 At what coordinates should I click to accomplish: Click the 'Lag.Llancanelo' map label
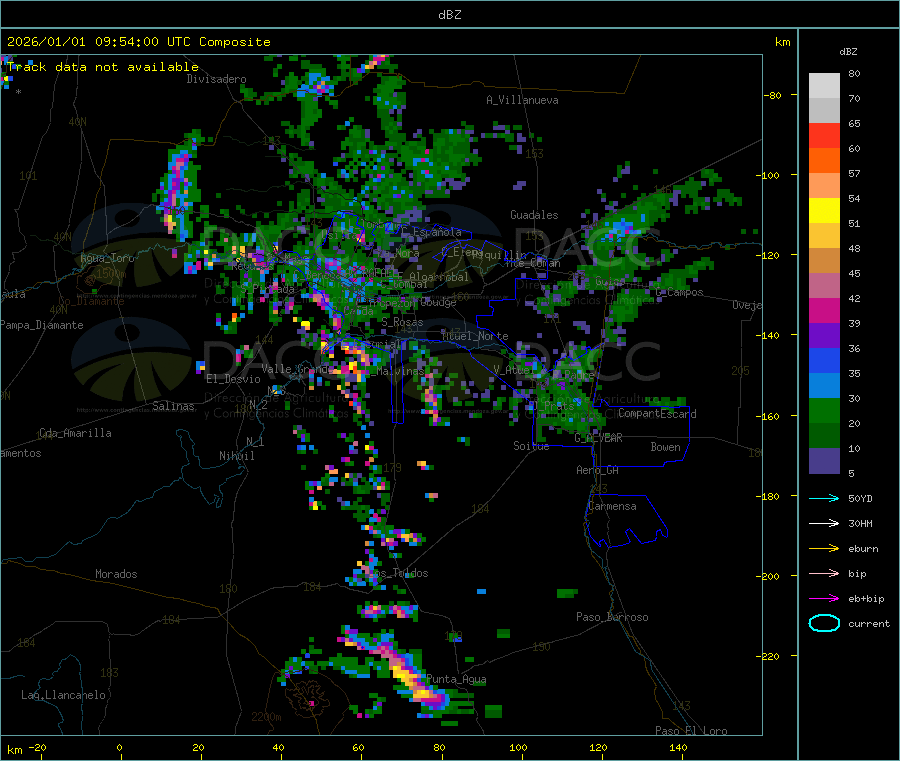coord(63,695)
